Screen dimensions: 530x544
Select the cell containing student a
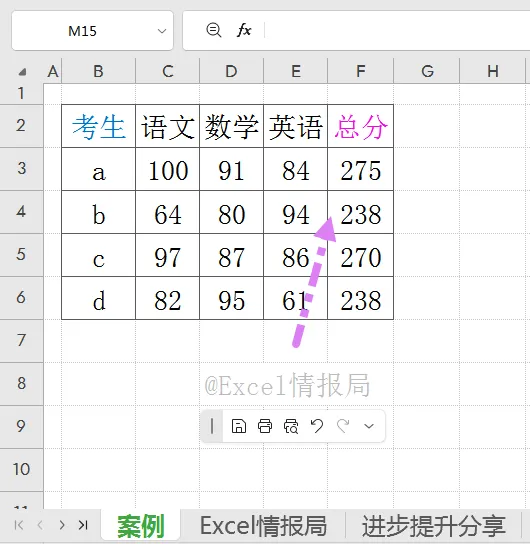pyautogui.click(x=99, y=169)
